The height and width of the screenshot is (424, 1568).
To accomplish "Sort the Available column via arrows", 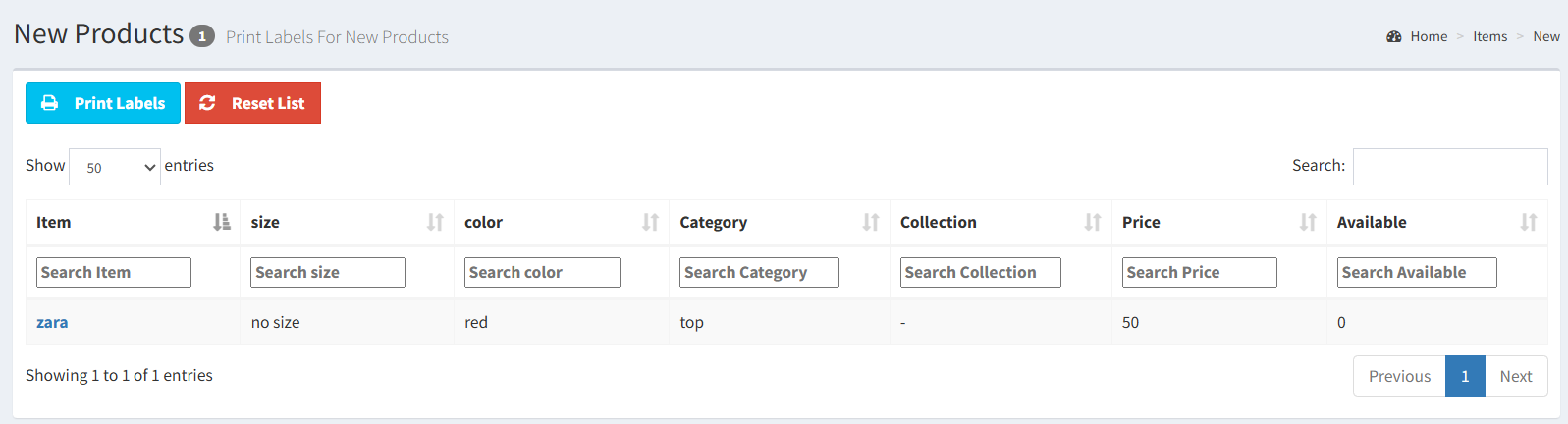I will (1528, 222).
